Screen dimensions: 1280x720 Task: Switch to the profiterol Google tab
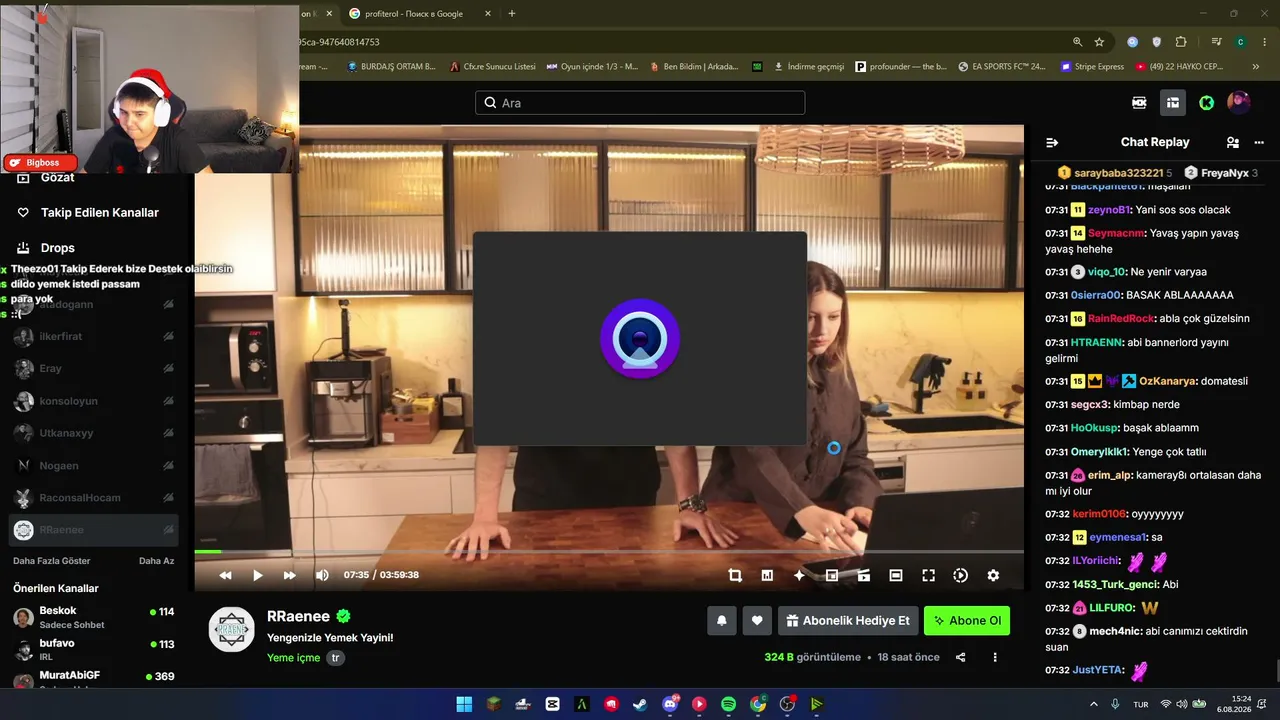(420, 14)
